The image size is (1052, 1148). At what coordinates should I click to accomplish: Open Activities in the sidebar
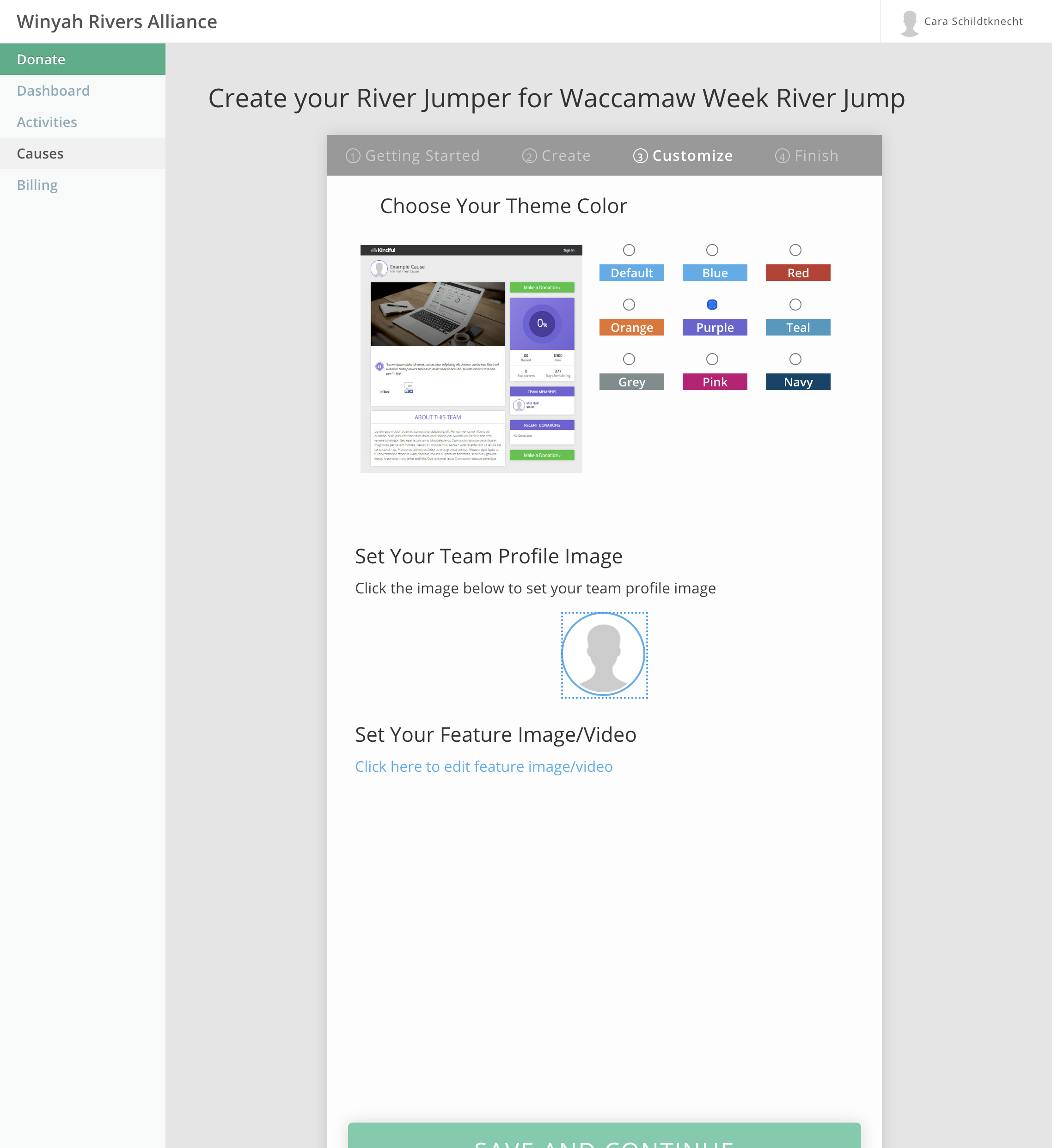[83, 122]
